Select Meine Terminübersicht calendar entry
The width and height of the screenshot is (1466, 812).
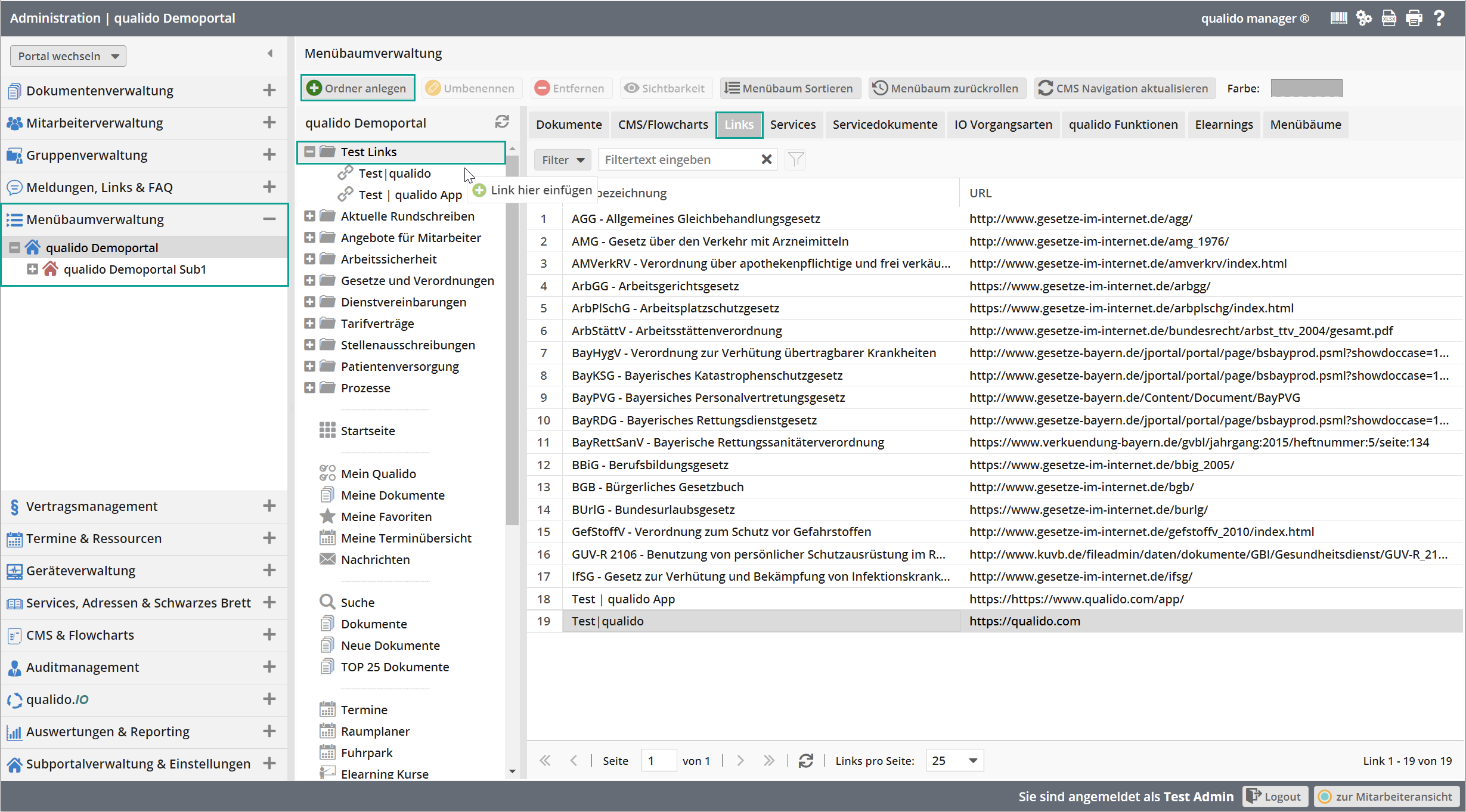[x=395, y=538]
